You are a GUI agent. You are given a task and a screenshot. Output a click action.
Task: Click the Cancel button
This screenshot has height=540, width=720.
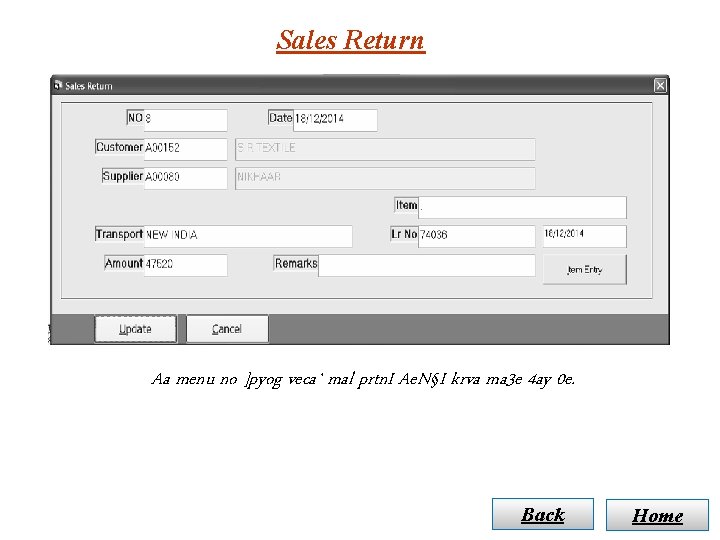pos(227,329)
